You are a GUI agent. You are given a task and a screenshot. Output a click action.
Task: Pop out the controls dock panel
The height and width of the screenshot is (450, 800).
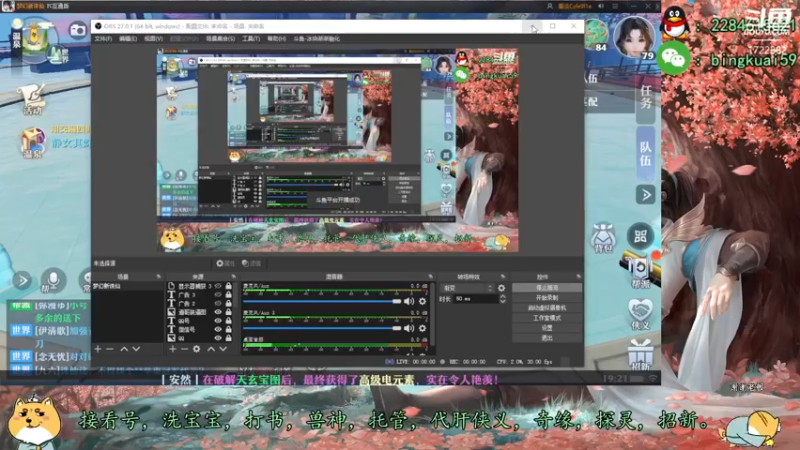tap(578, 277)
